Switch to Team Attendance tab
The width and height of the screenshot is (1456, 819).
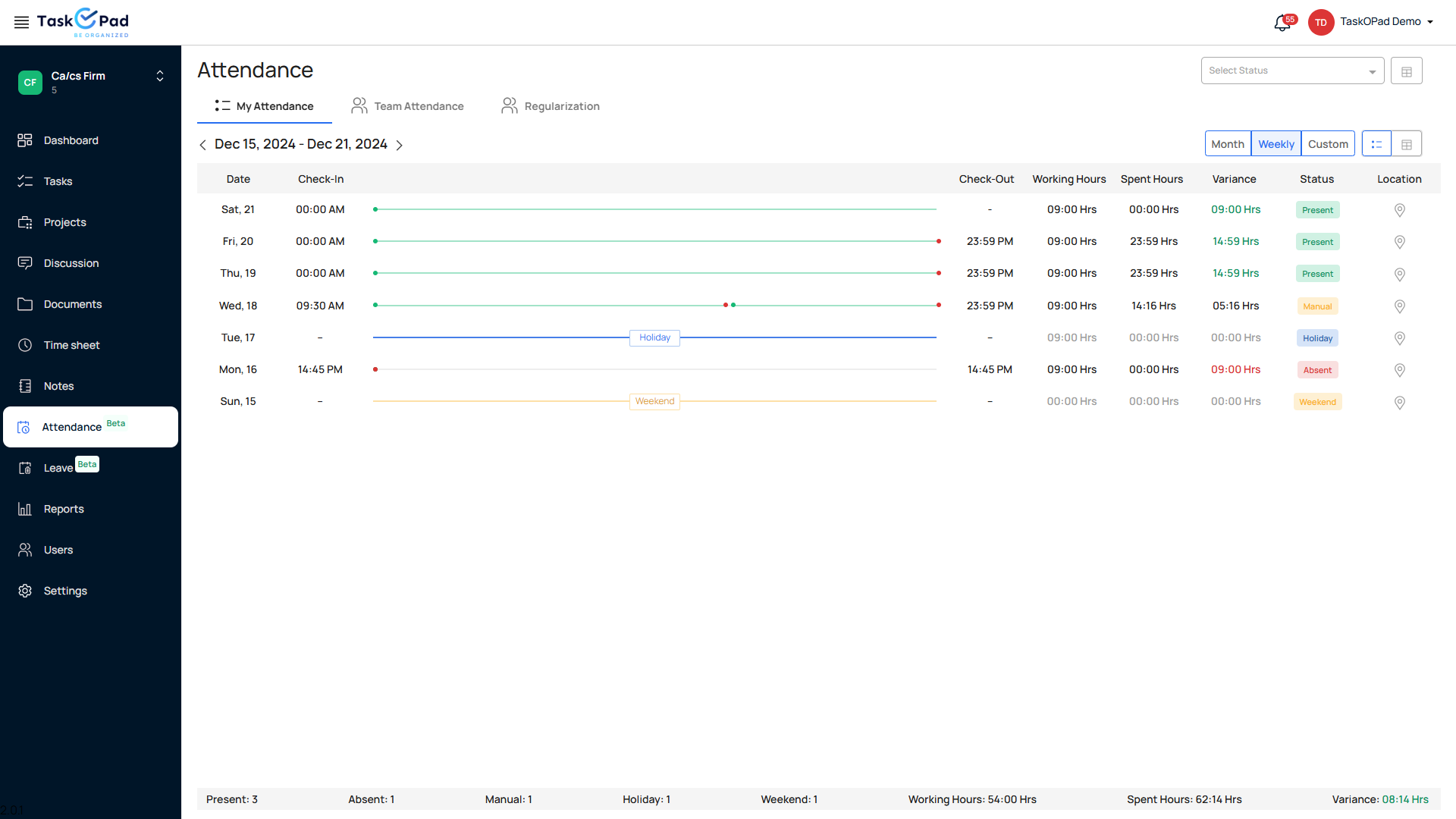[x=408, y=106]
